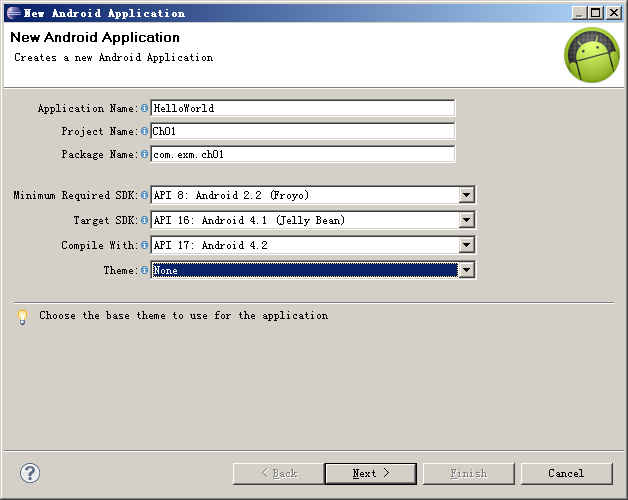
Task: Open the Compile With dropdown list
Action: (x=466, y=245)
